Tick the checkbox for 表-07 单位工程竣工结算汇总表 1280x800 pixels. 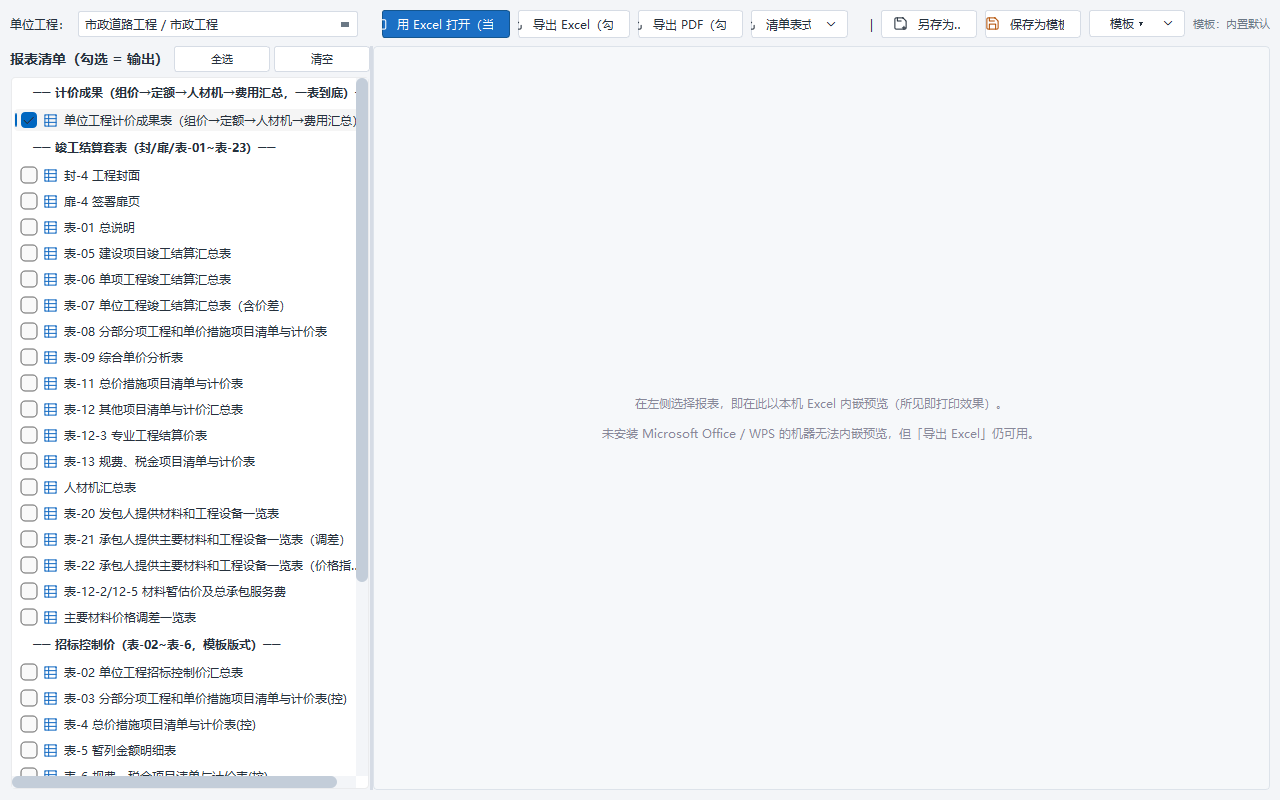click(29, 305)
